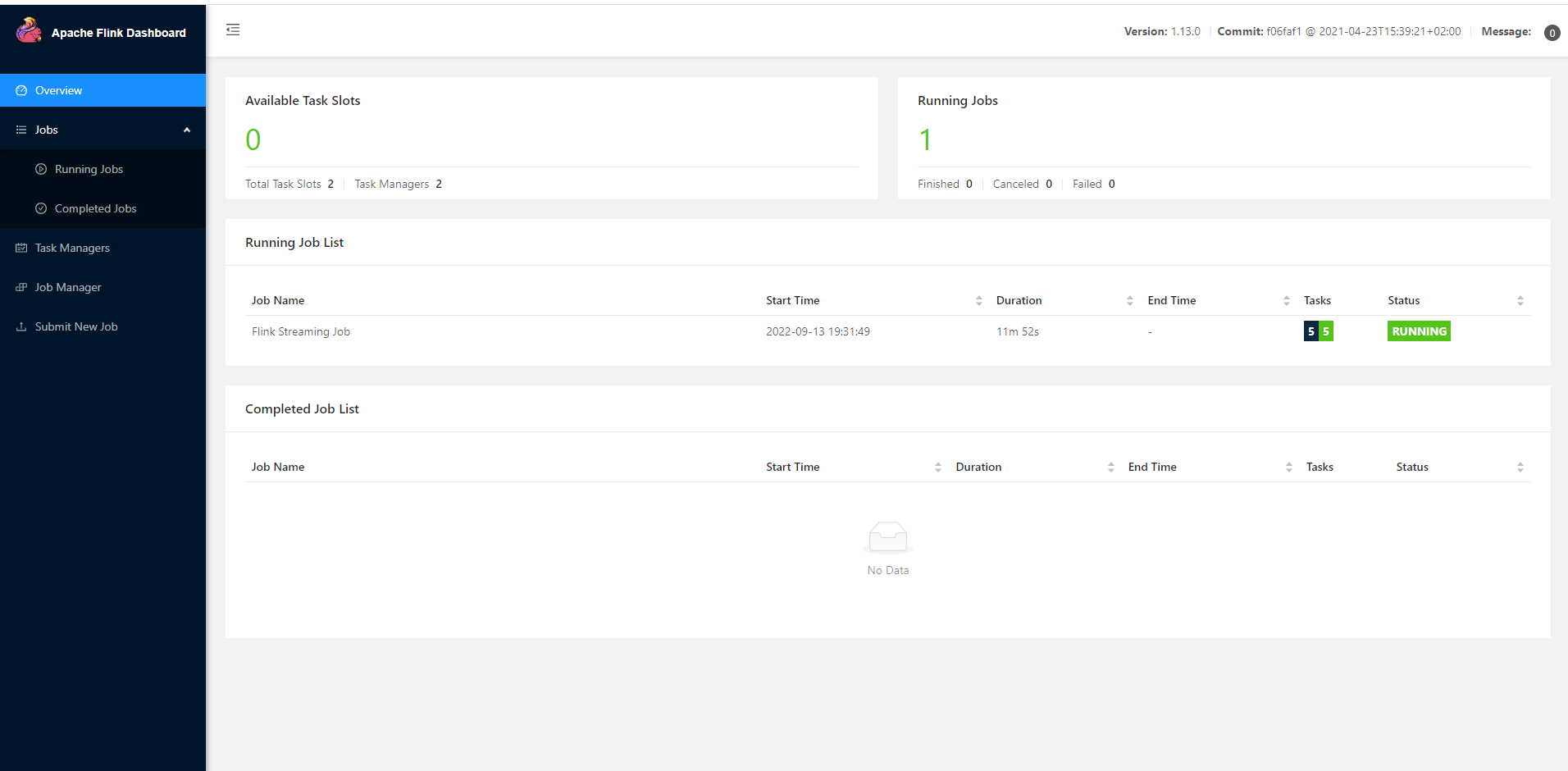The width and height of the screenshot is (1568, 771).
Task: Collapse the Jobs submenu arrow
Action: (x=187, y=130)
